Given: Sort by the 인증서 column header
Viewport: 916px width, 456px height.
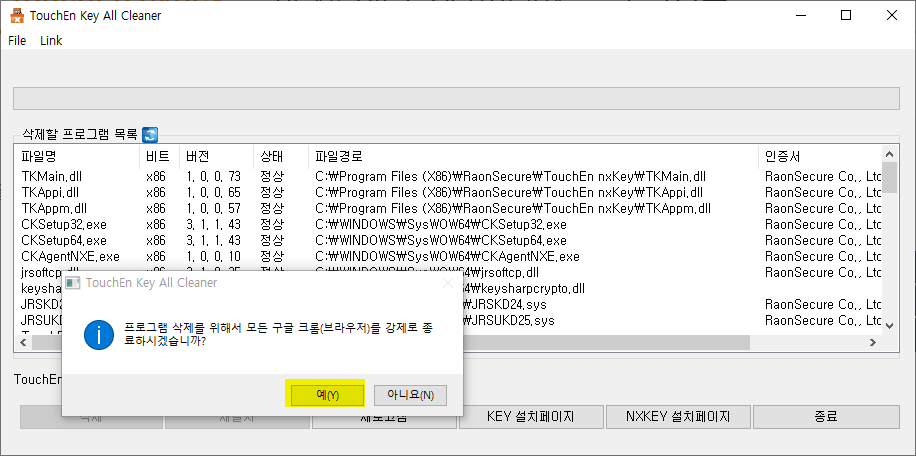Looking at the screenshot, I should [820, 156].
